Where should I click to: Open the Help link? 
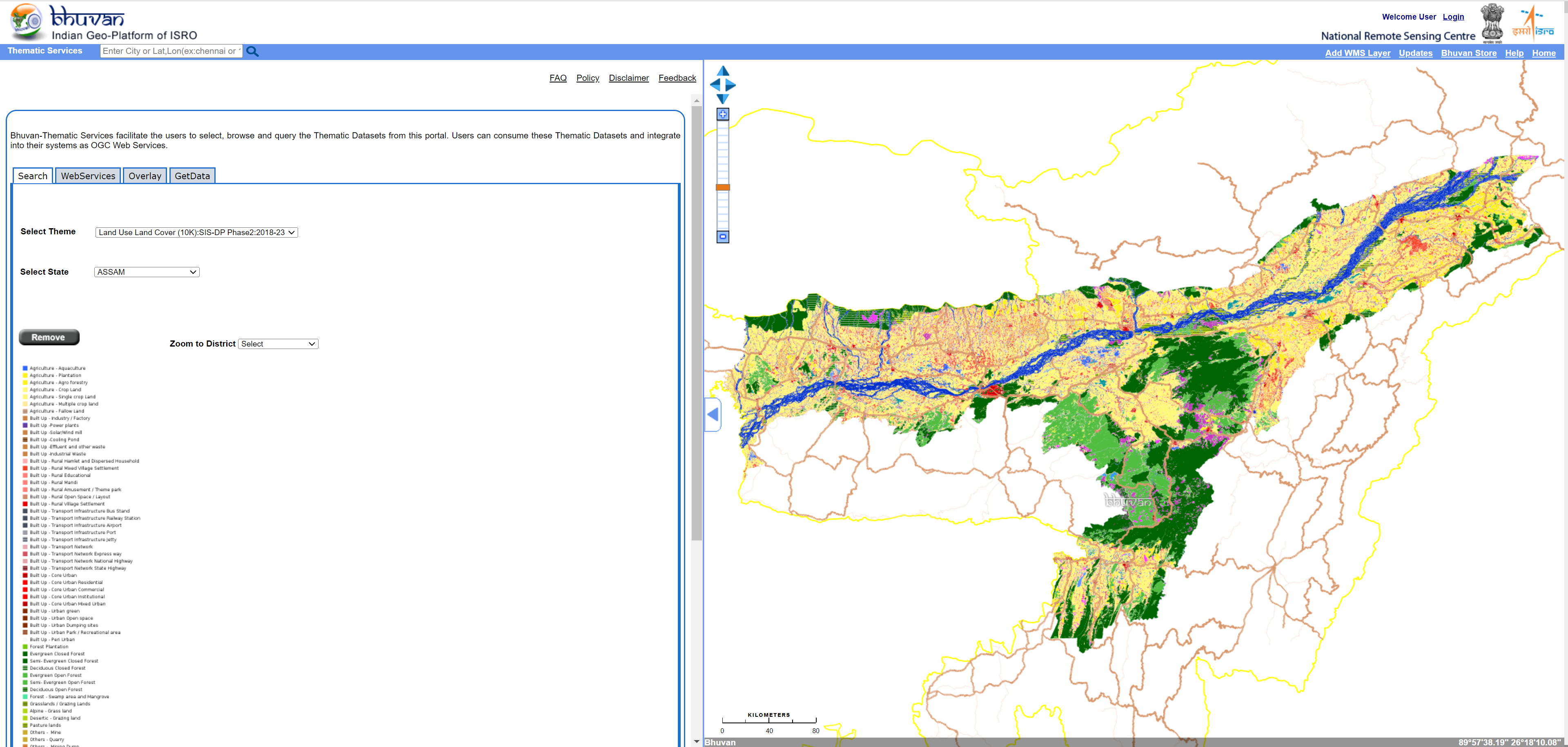[1514, 53]
